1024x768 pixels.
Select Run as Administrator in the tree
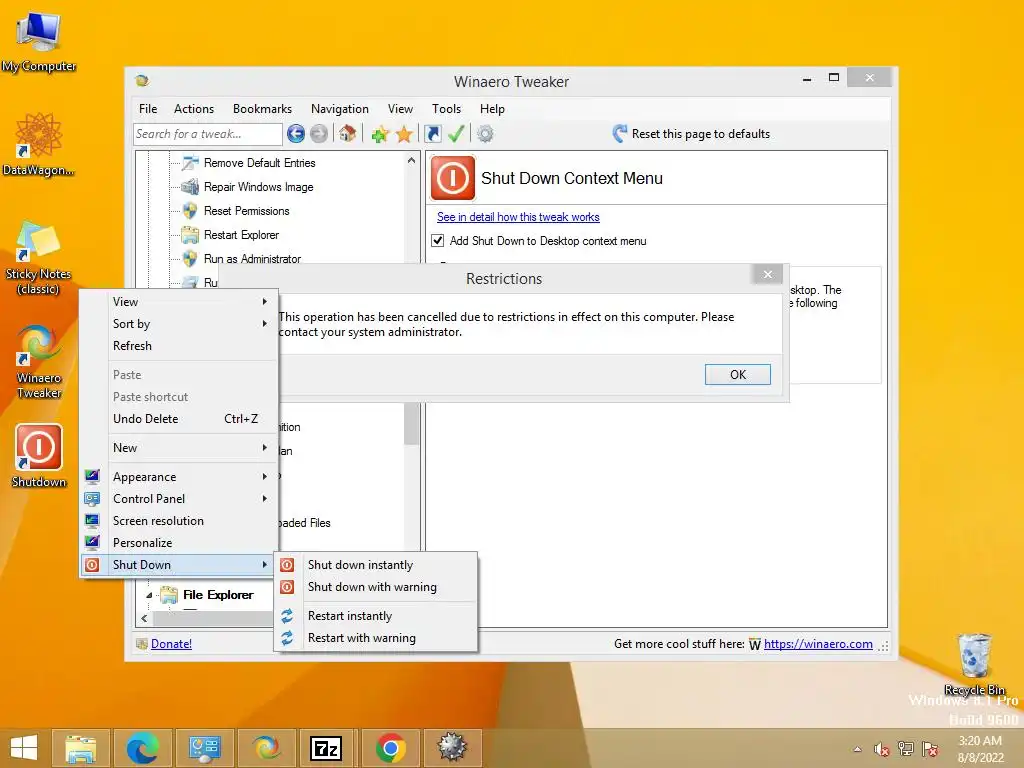[x=252, y=259]
